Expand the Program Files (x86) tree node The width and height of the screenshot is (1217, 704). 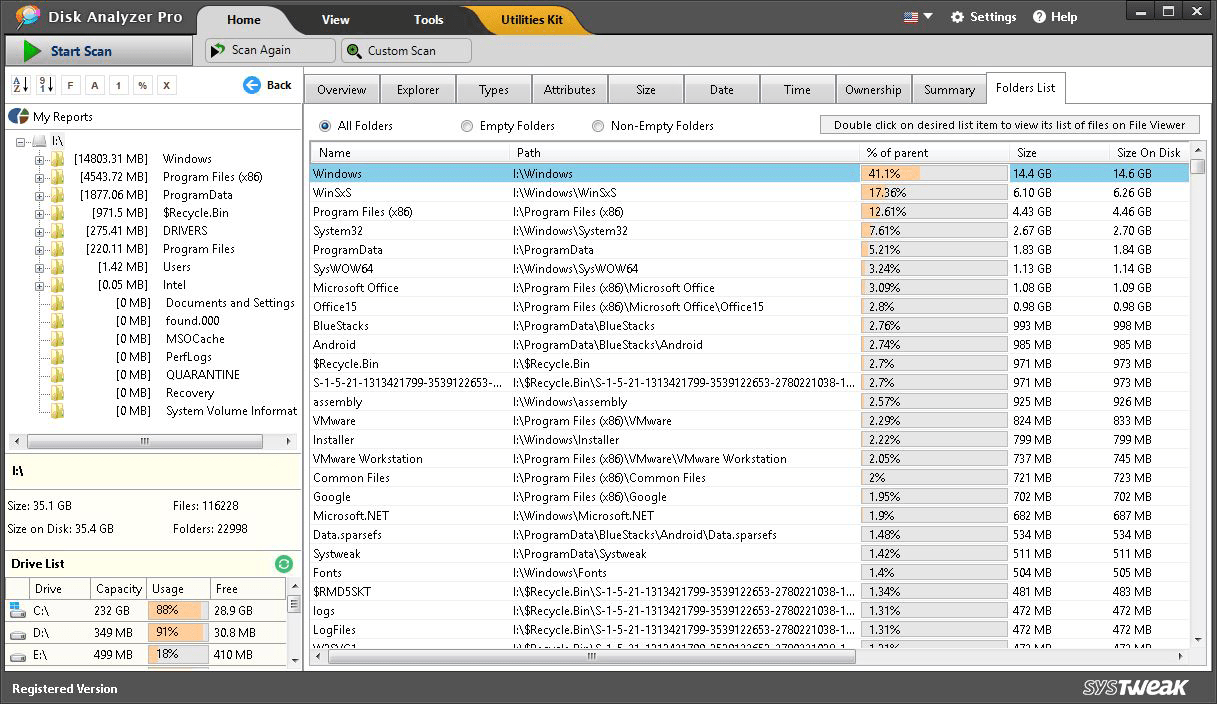click(x=39, y=177)
